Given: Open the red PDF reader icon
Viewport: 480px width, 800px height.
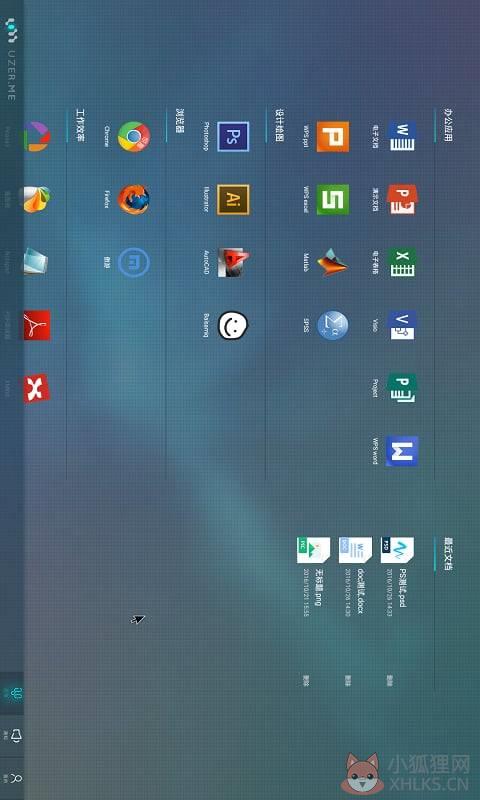Looking at the screenshot, I should pyautogui.click(x=37, y=326).
